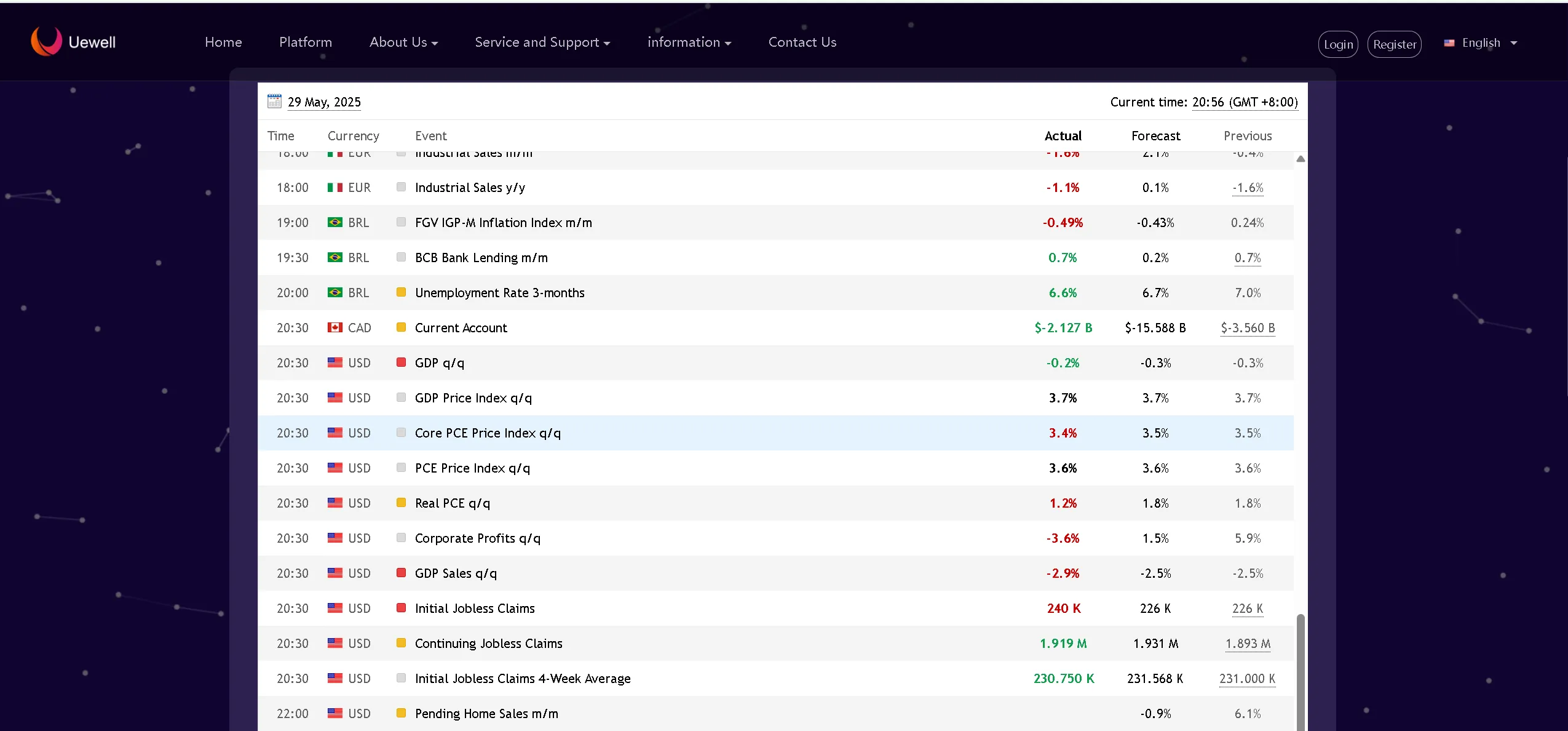Click the 29 May, 2025 date link

click(x=324, y=102)
